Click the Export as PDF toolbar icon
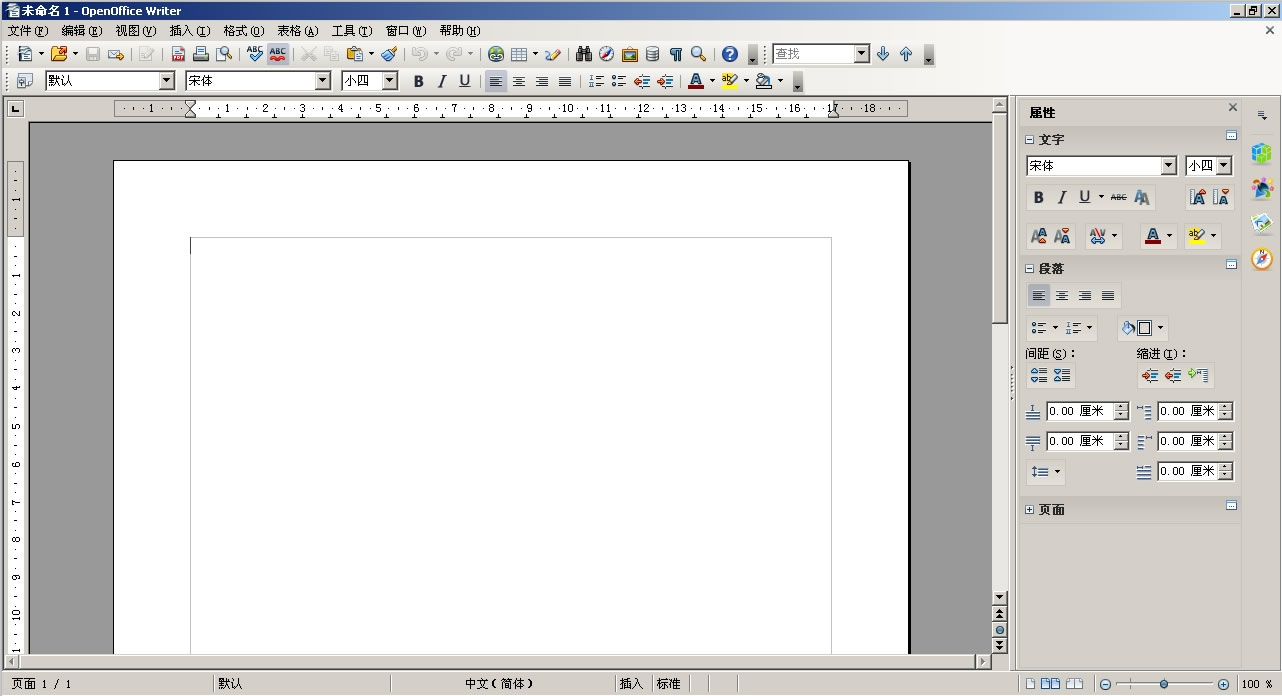 [x=178, y=54]
